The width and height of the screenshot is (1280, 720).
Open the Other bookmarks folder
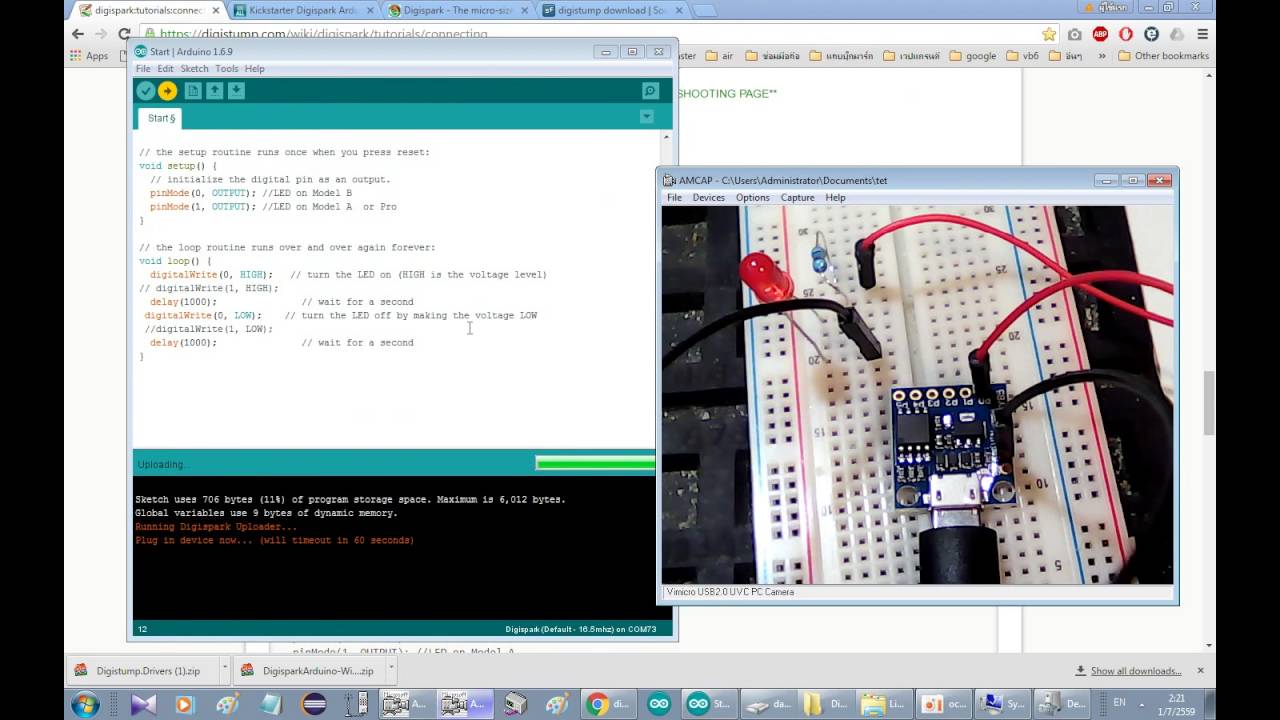1164,56
